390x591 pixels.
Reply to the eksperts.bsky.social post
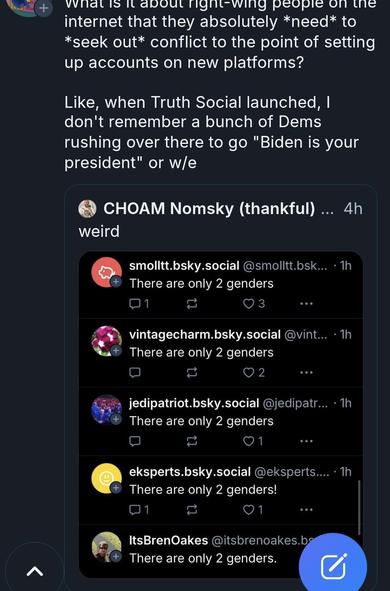(139, 510)
